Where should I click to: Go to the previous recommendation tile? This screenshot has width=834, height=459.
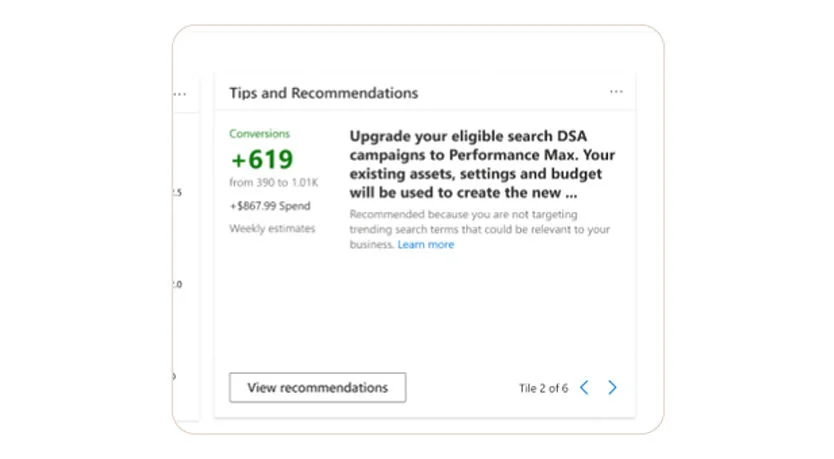pos(584,388)
